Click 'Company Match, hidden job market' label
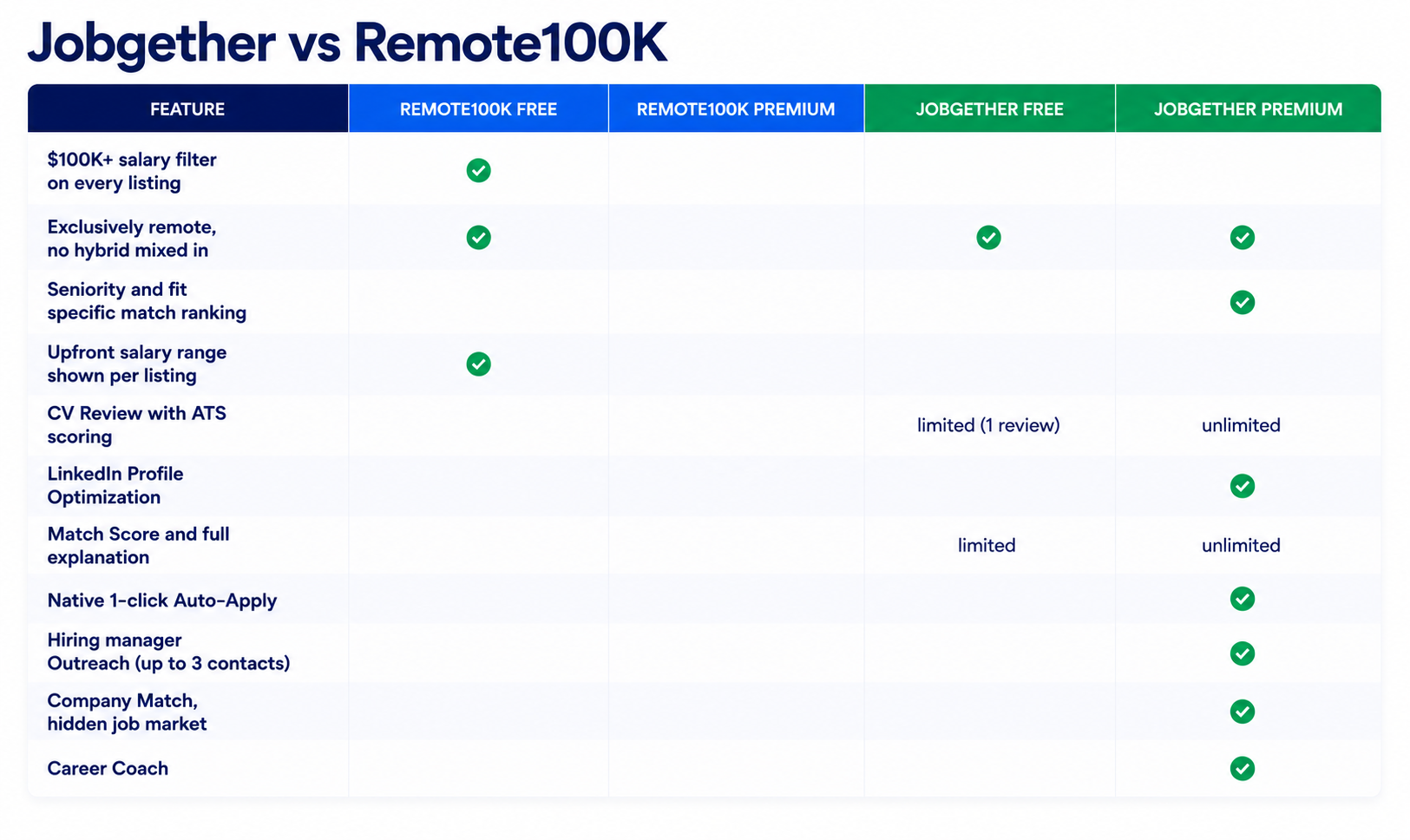Screen dimensions: 1410x840 click(x=127, y=712)
